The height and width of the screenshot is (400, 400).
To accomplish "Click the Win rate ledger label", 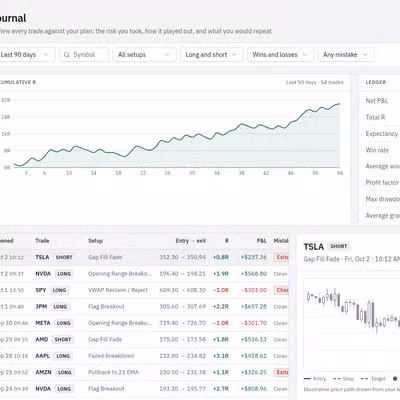I will click(x=377, y=150).
